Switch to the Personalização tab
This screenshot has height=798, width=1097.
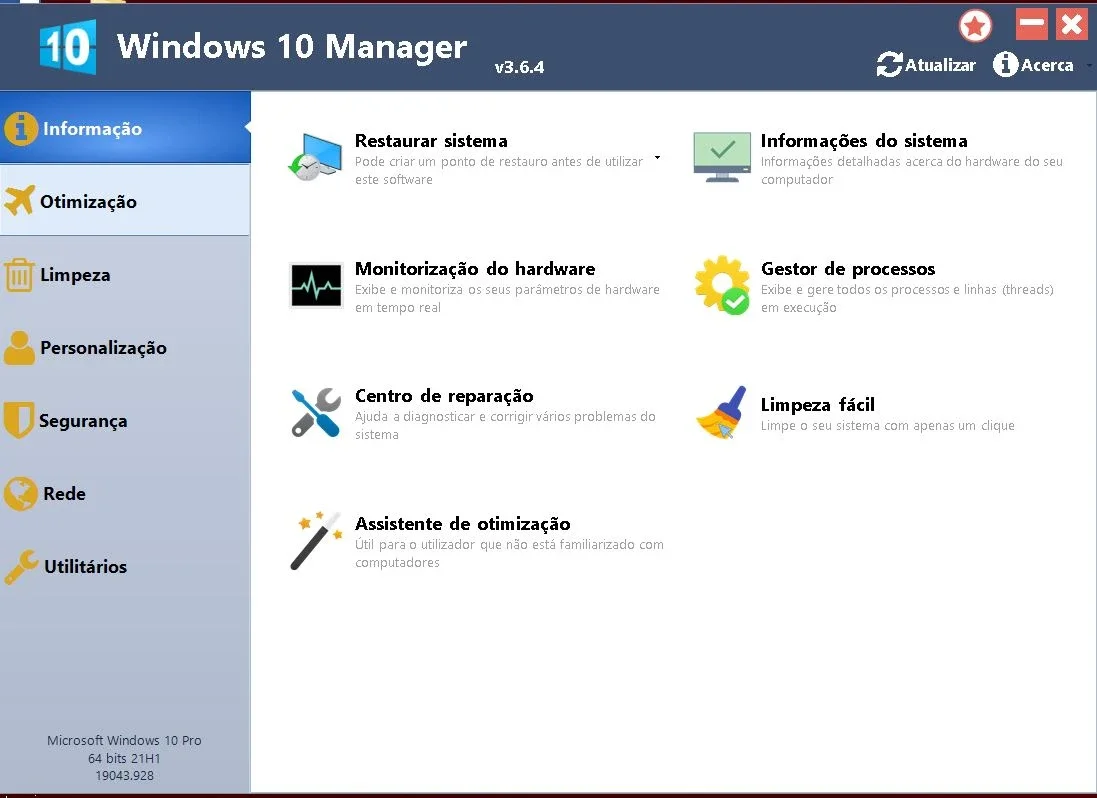pyautogui.click(x=125, y=348)
